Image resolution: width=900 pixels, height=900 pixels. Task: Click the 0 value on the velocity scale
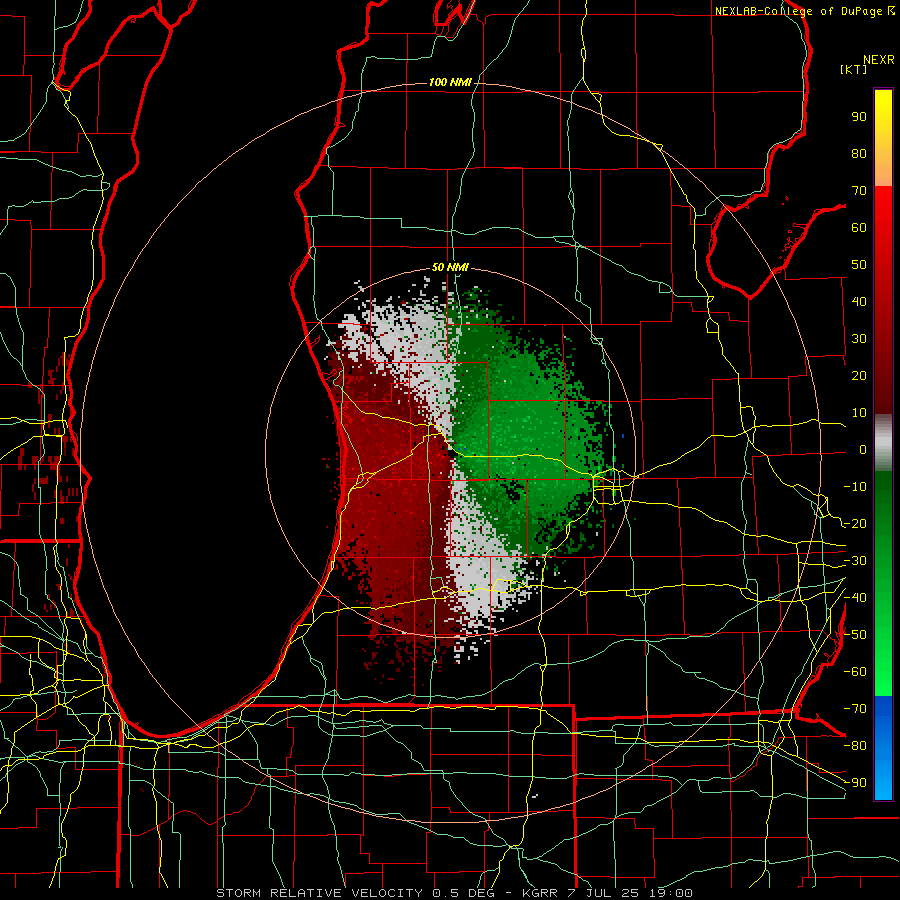(x=863, y=450)
